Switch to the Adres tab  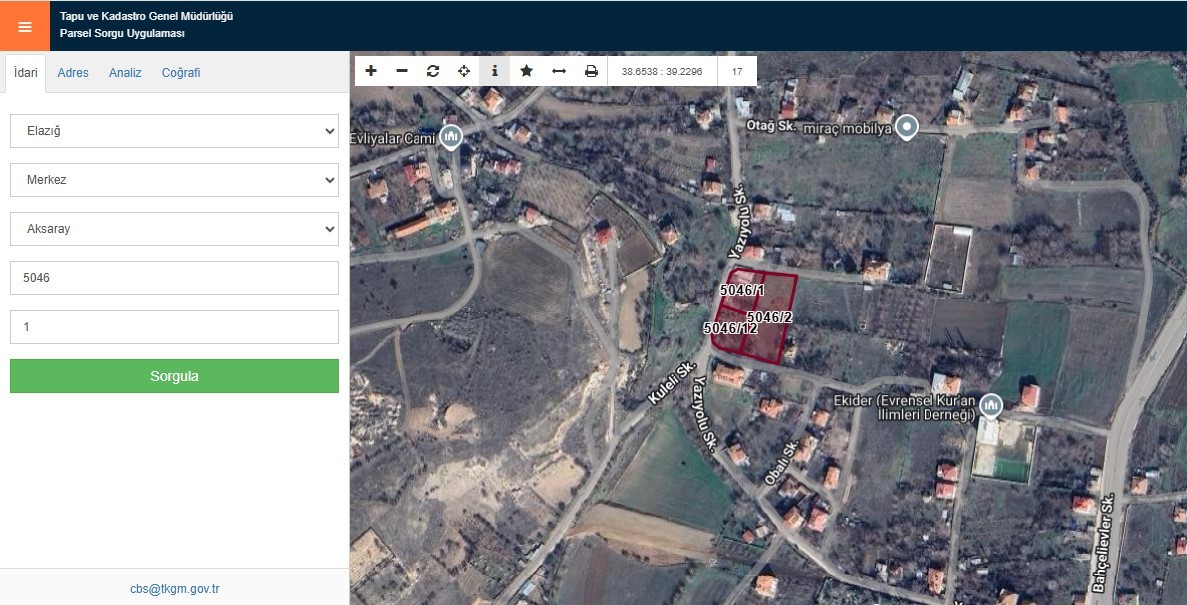(73, 73)
